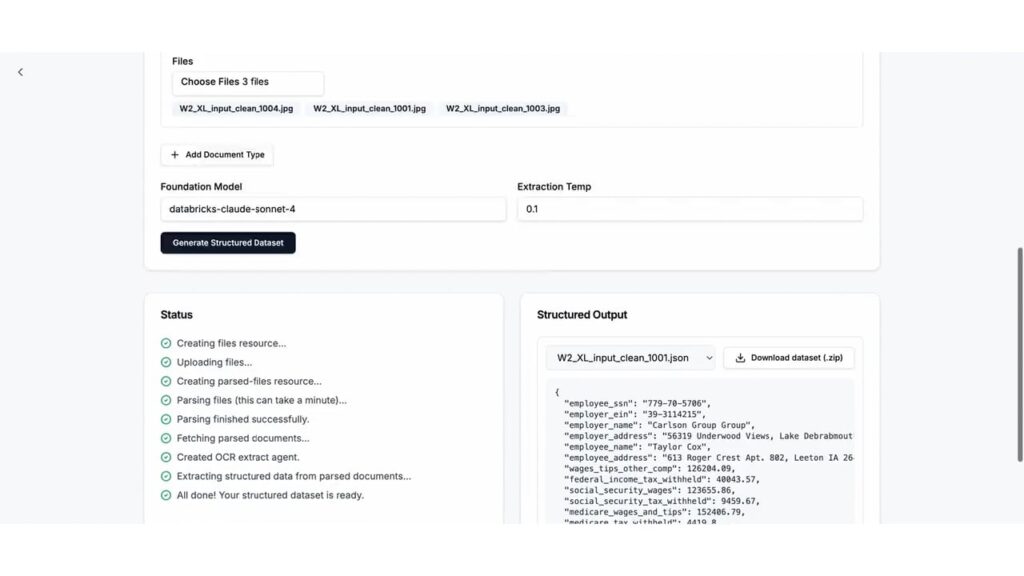Viewport: 1024px width, 576px height.
Task: Click check icon beside Fetching parsed documents
Action: coord(166,438)
